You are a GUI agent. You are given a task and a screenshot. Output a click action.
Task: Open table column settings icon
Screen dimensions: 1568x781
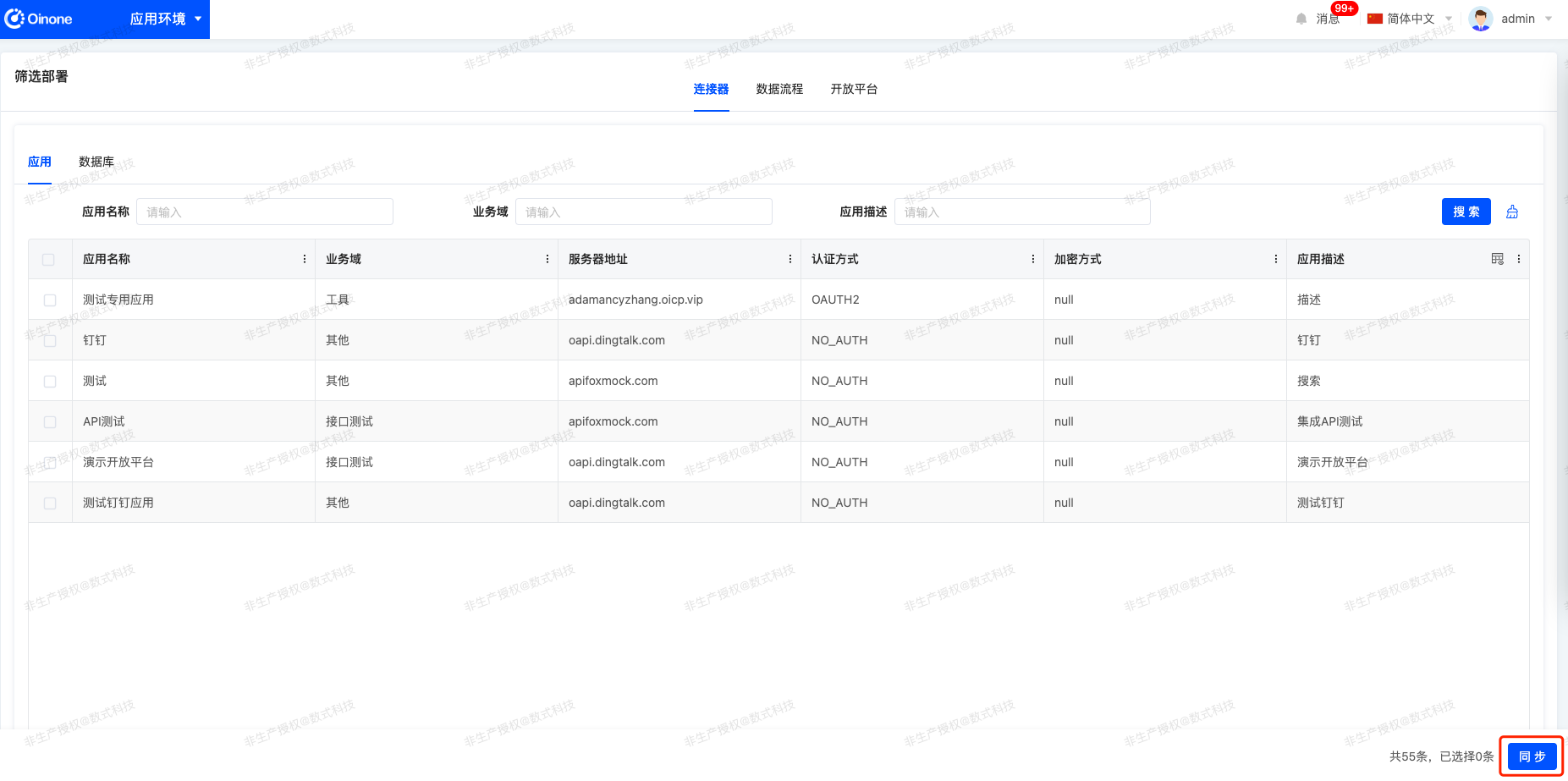point(1498,259)
